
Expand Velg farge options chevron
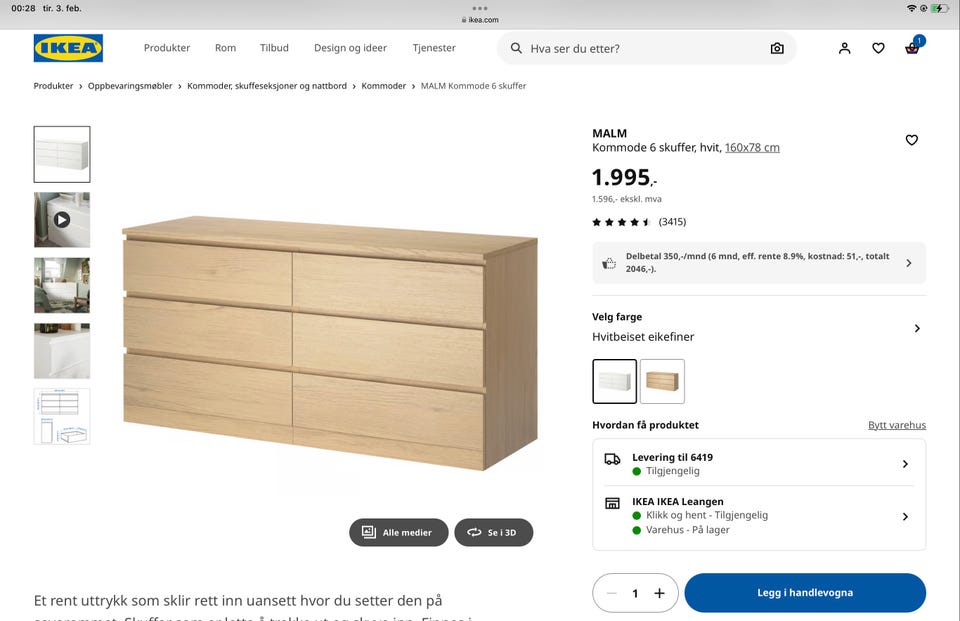tap(917, 328)
